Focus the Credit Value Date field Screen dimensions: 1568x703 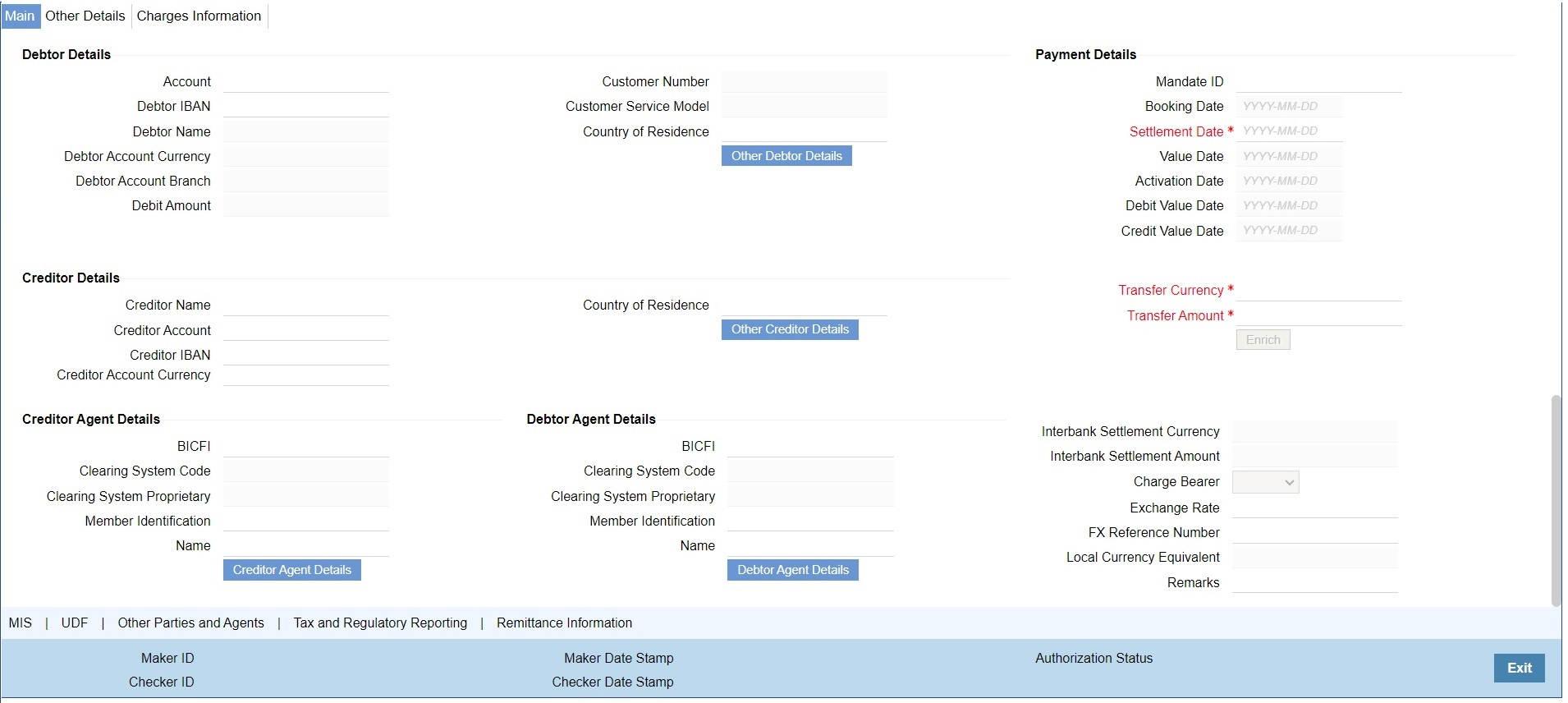[x=1290, y=231]
